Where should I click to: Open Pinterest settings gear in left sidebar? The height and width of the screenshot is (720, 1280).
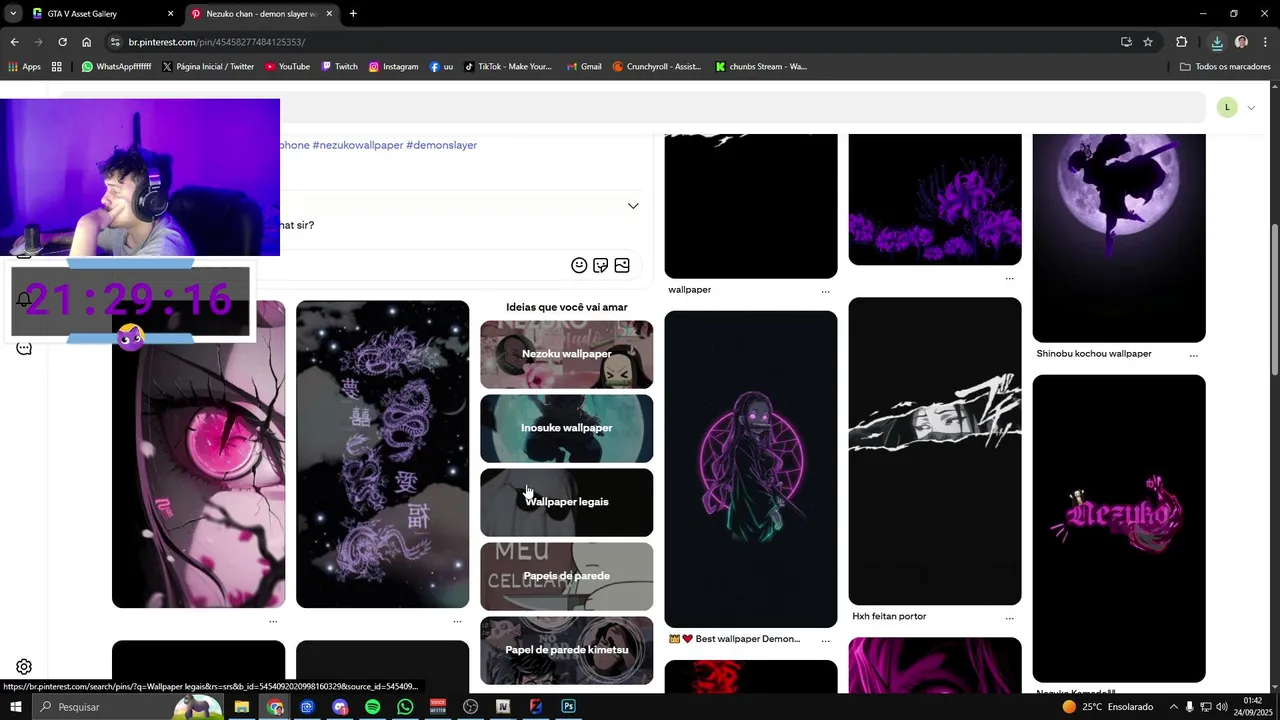24,667
